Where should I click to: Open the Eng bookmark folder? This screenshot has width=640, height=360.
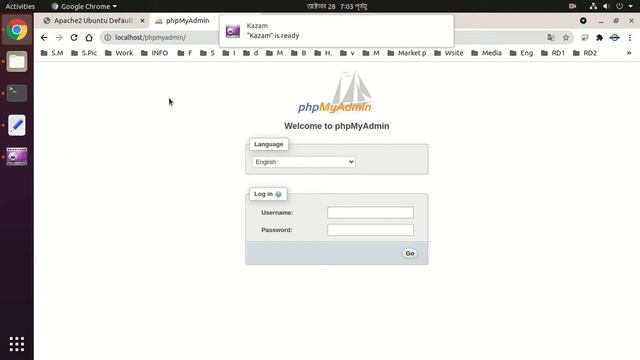click(x=521, y=53)
